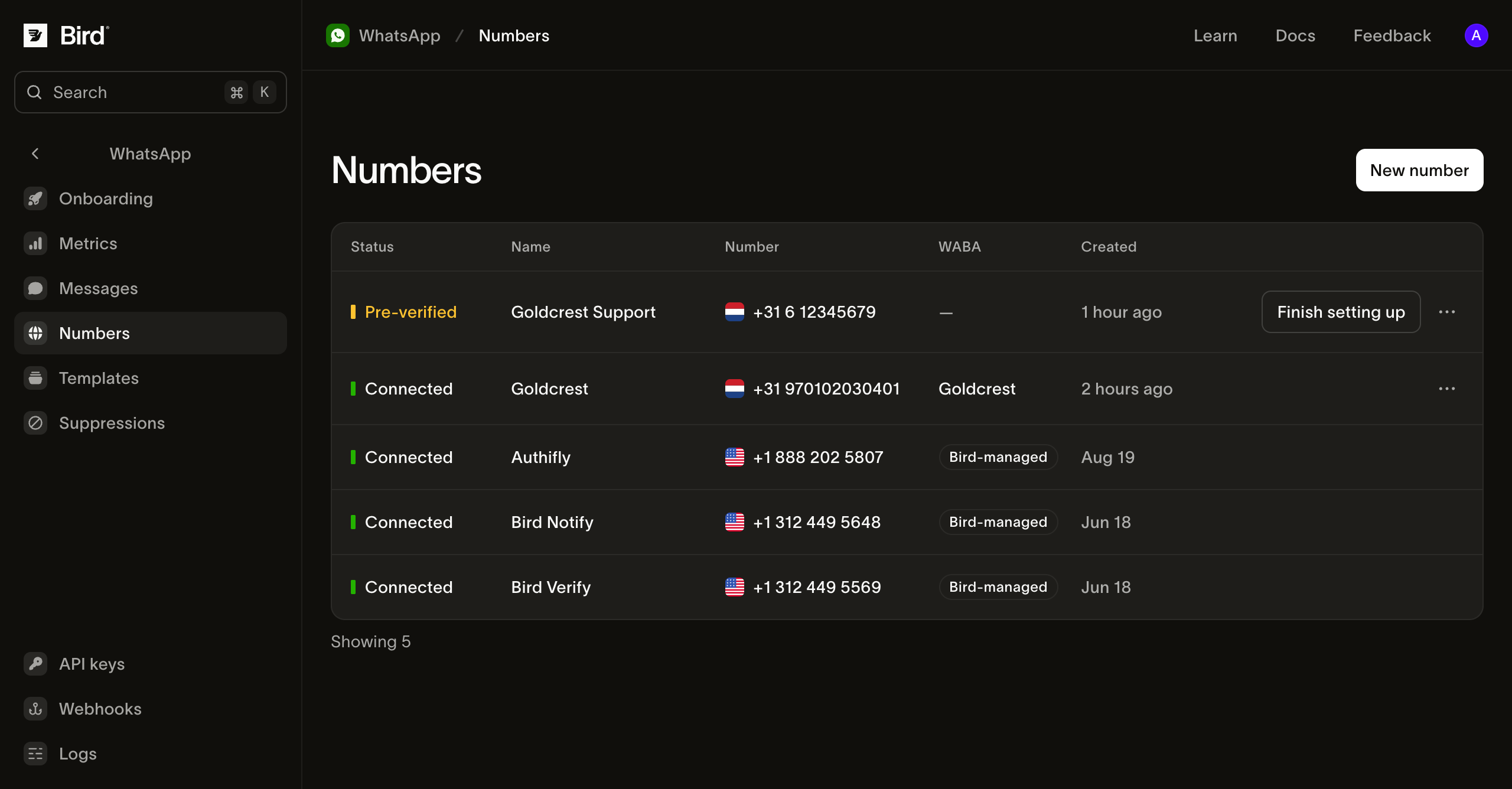Open Webhooks in the sidebar

pos(151,709)
